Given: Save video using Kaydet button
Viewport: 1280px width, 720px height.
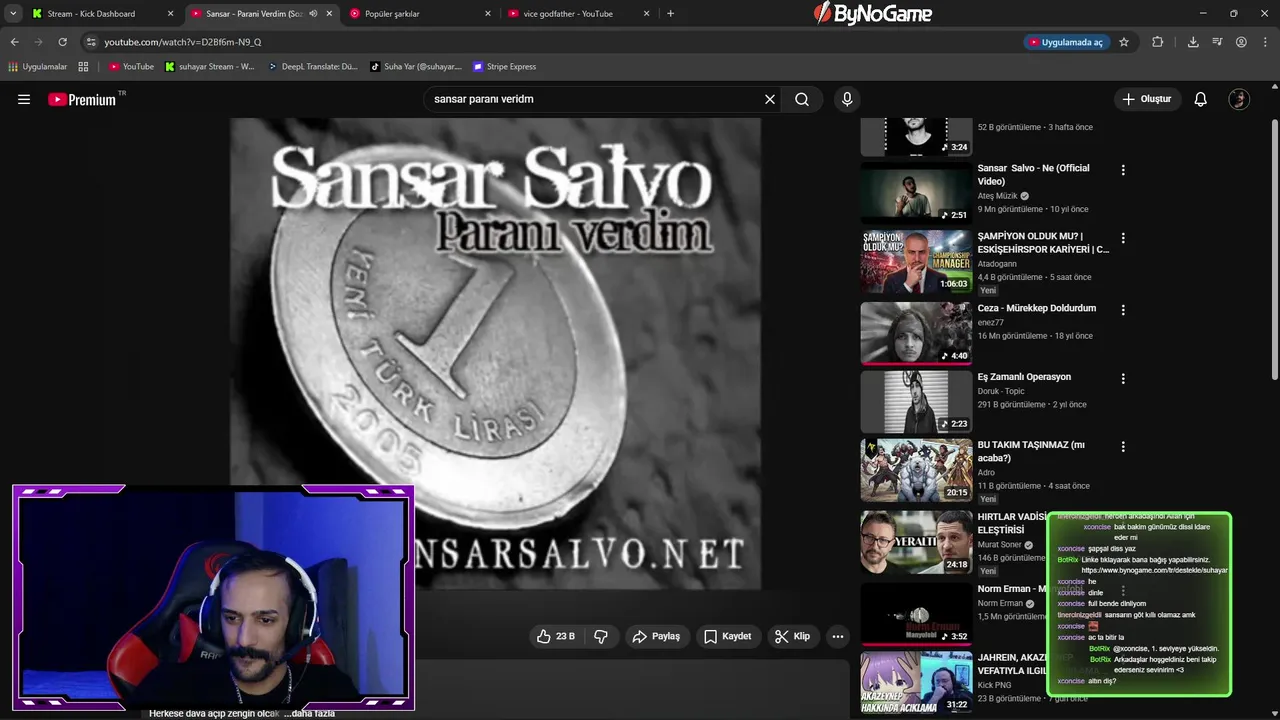Looking at the screenshot, I should [x=728, y=636].
